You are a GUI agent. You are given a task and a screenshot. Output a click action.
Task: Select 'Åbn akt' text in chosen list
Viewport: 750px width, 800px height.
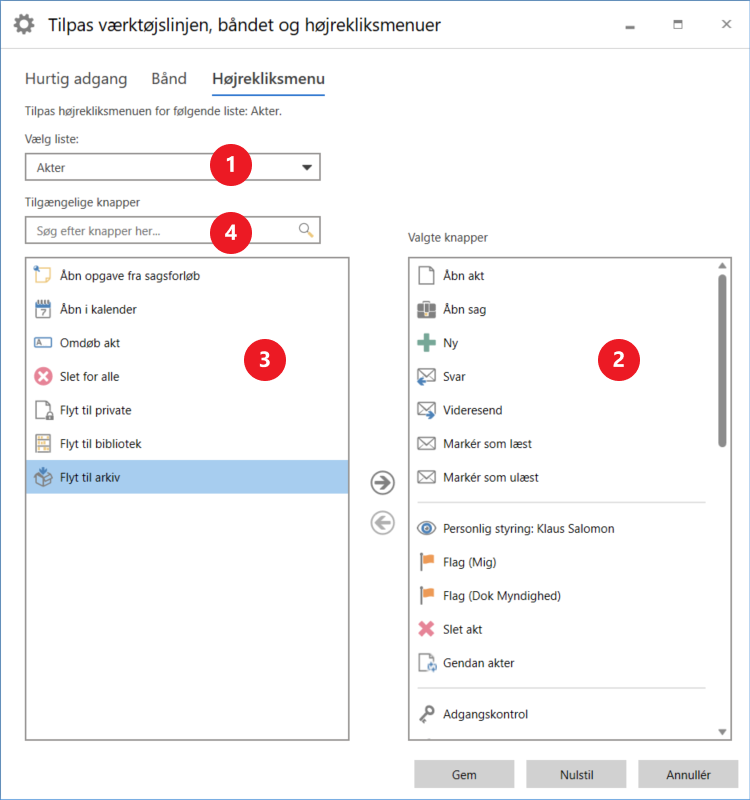pos(463,276)
